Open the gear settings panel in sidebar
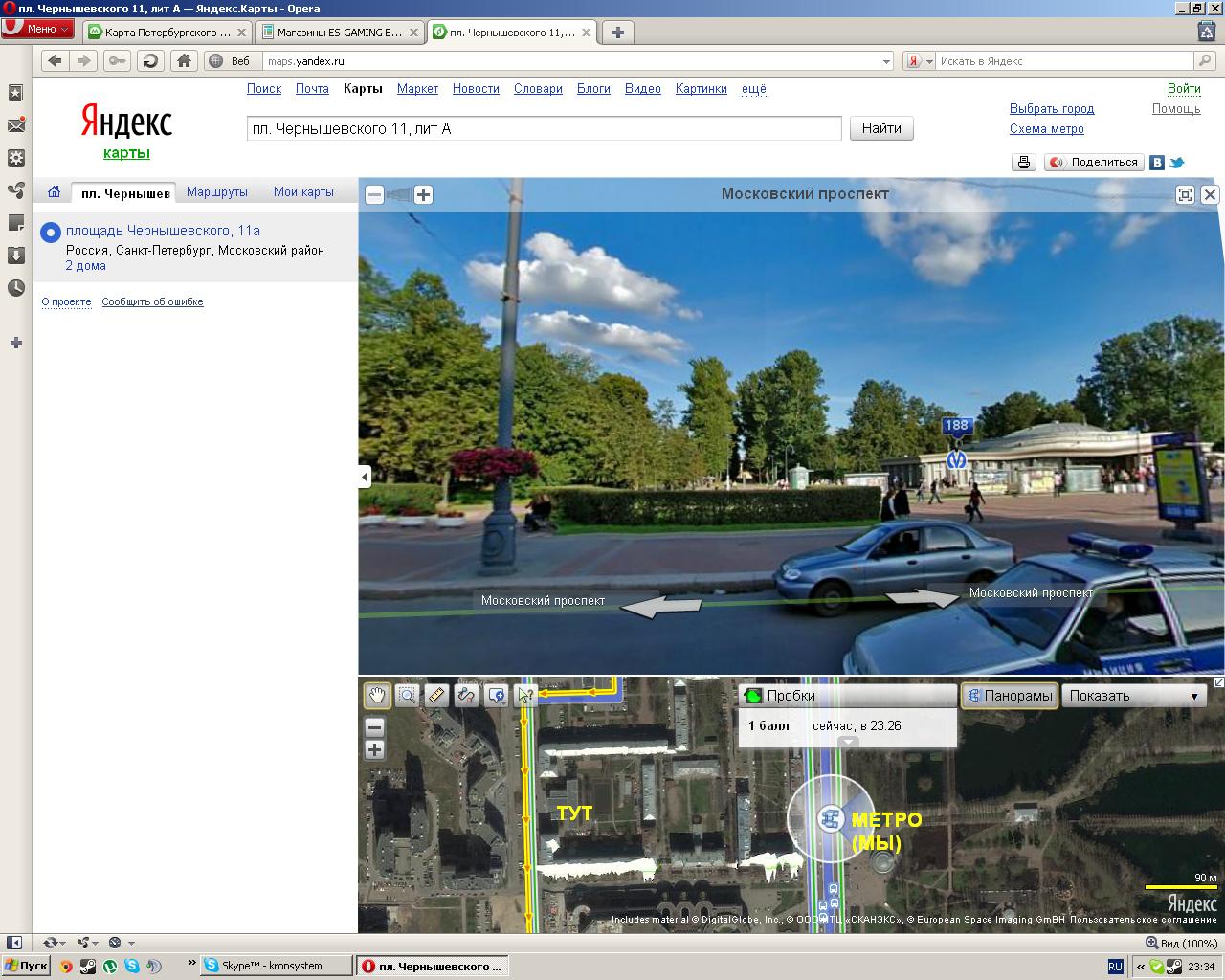Viewport: 1225px width, 980px height. coord(15,158)
